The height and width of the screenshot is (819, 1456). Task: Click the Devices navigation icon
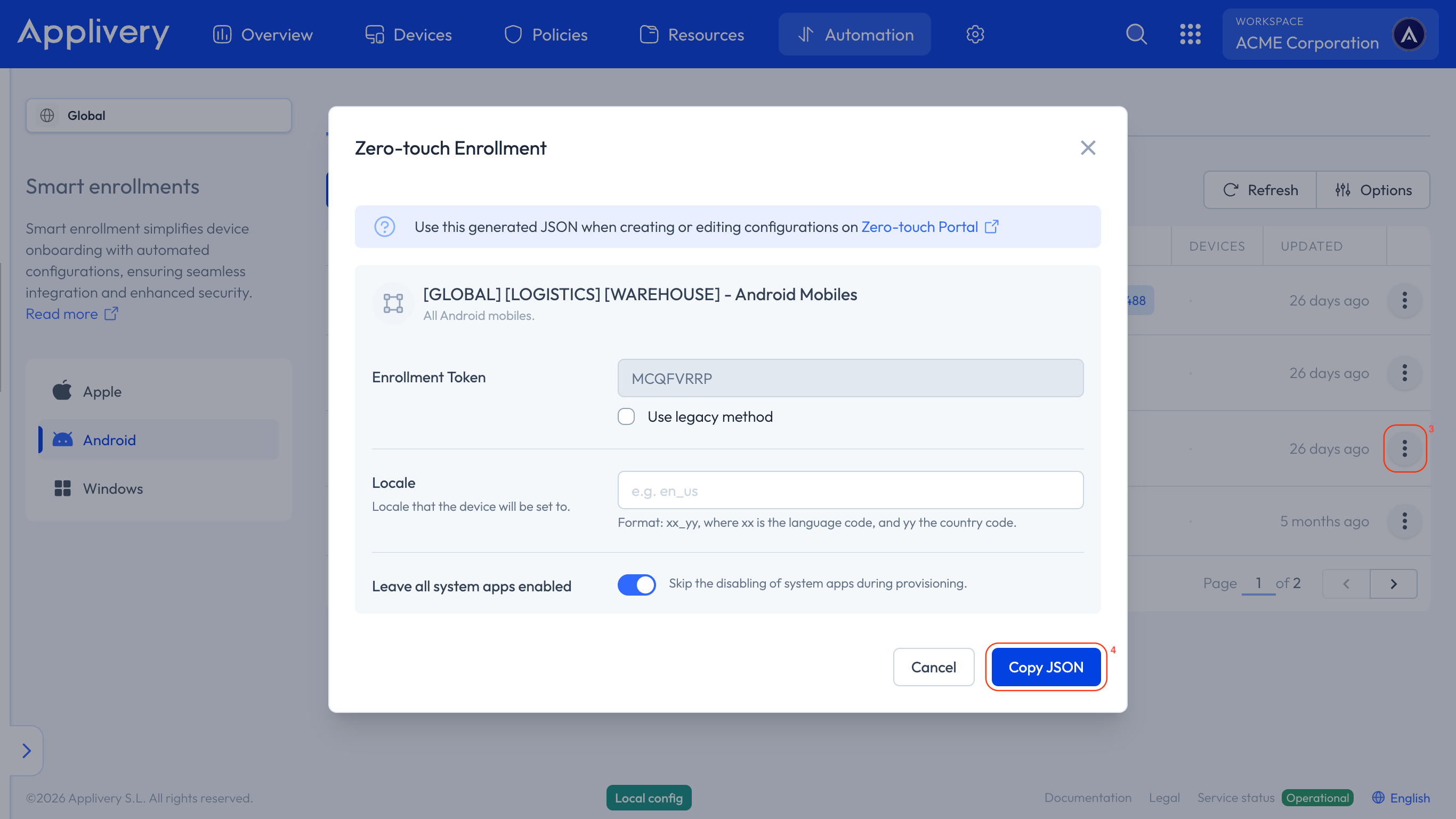374,34
